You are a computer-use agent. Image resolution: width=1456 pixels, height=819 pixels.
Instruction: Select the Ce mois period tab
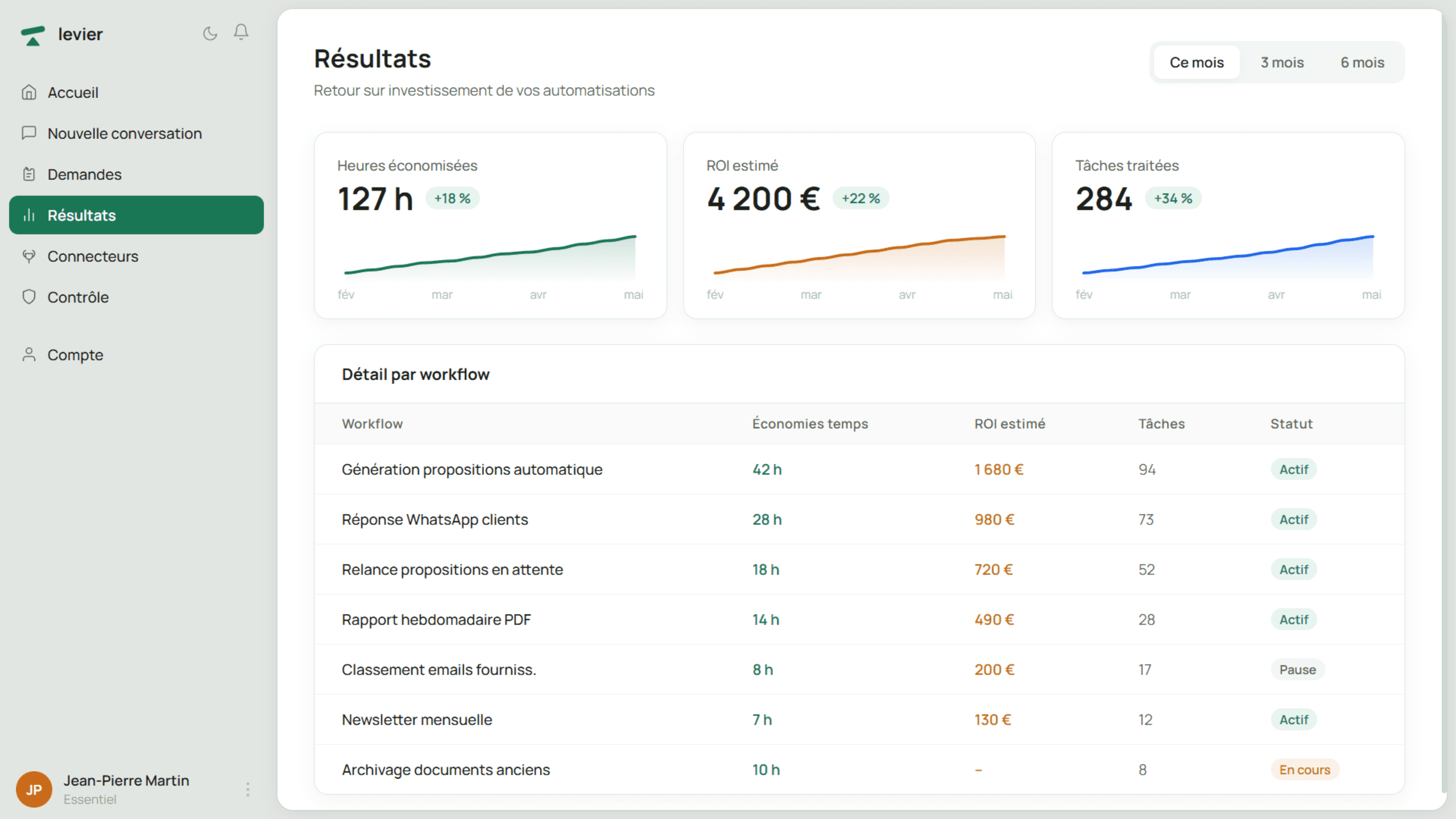coord(1197,63)
